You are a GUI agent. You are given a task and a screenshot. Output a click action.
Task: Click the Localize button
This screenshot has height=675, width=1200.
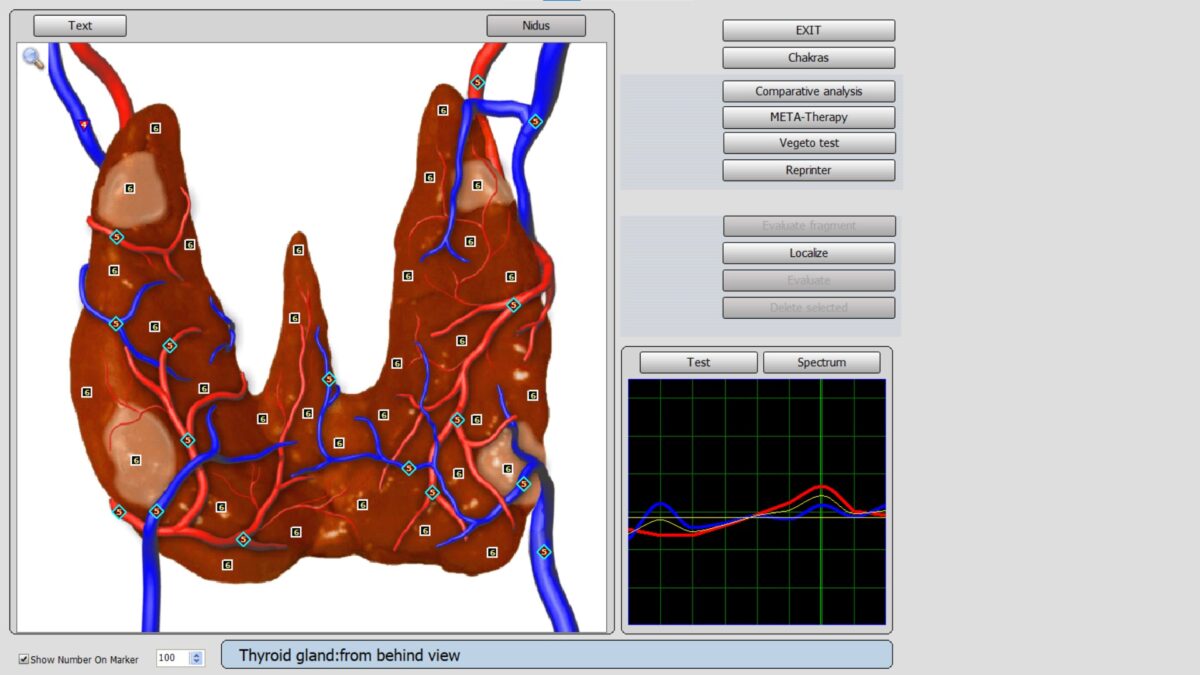click(808, 253)
